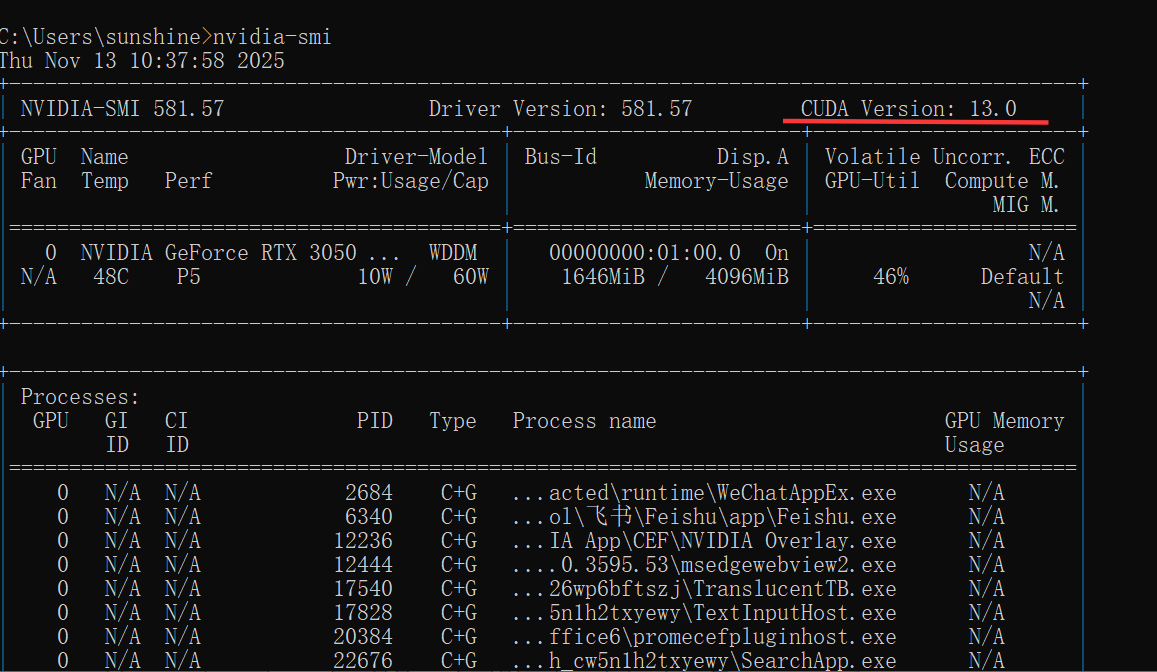Click the NVIDIA Overlay.exe process name

tap(788, 541)
